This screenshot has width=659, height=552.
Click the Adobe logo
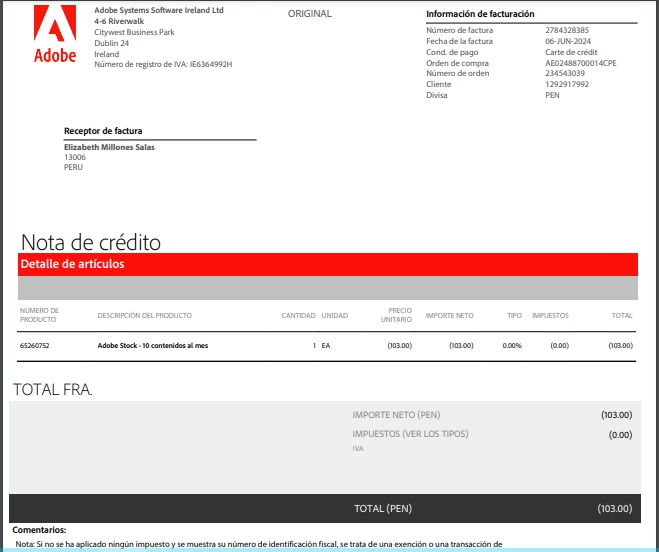(55, 34)
